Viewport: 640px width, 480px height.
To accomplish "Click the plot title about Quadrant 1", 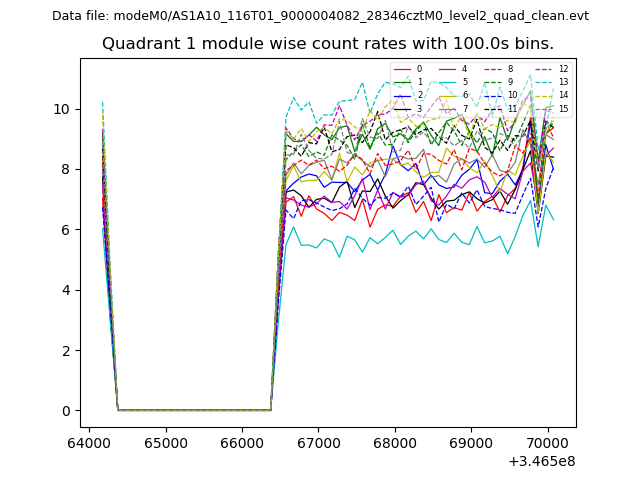I will (328, 44).
